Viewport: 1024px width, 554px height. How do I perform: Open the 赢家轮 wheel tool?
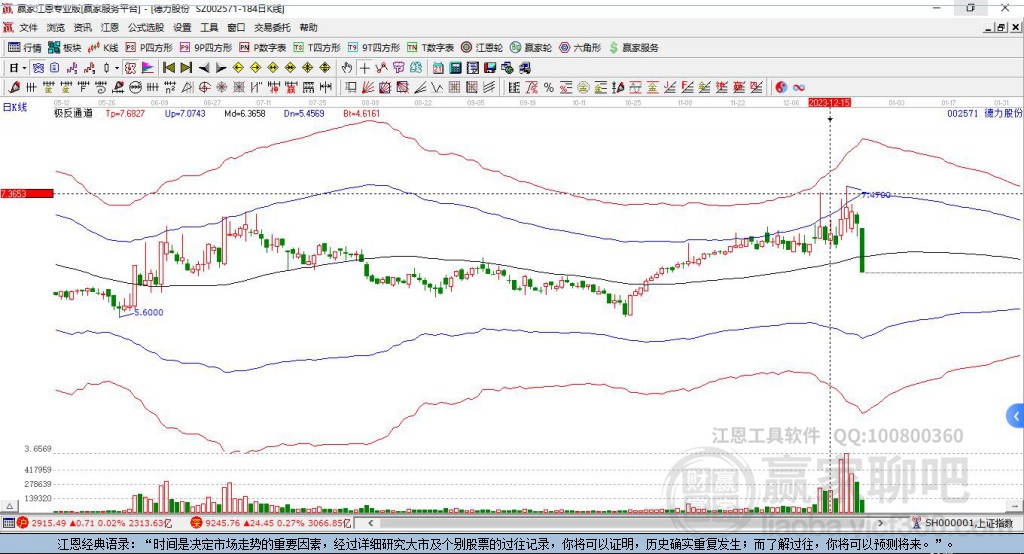click(531, 48)
